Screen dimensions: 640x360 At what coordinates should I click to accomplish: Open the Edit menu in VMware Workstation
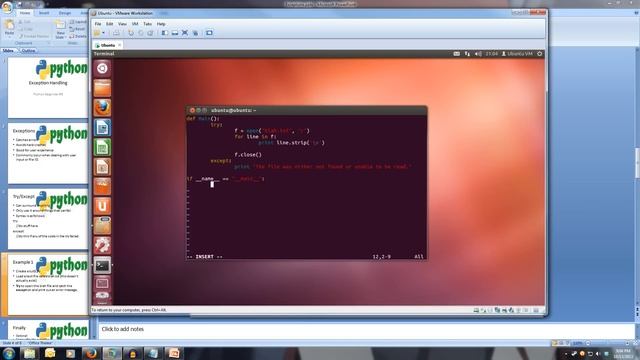click(x=109, y=24)
